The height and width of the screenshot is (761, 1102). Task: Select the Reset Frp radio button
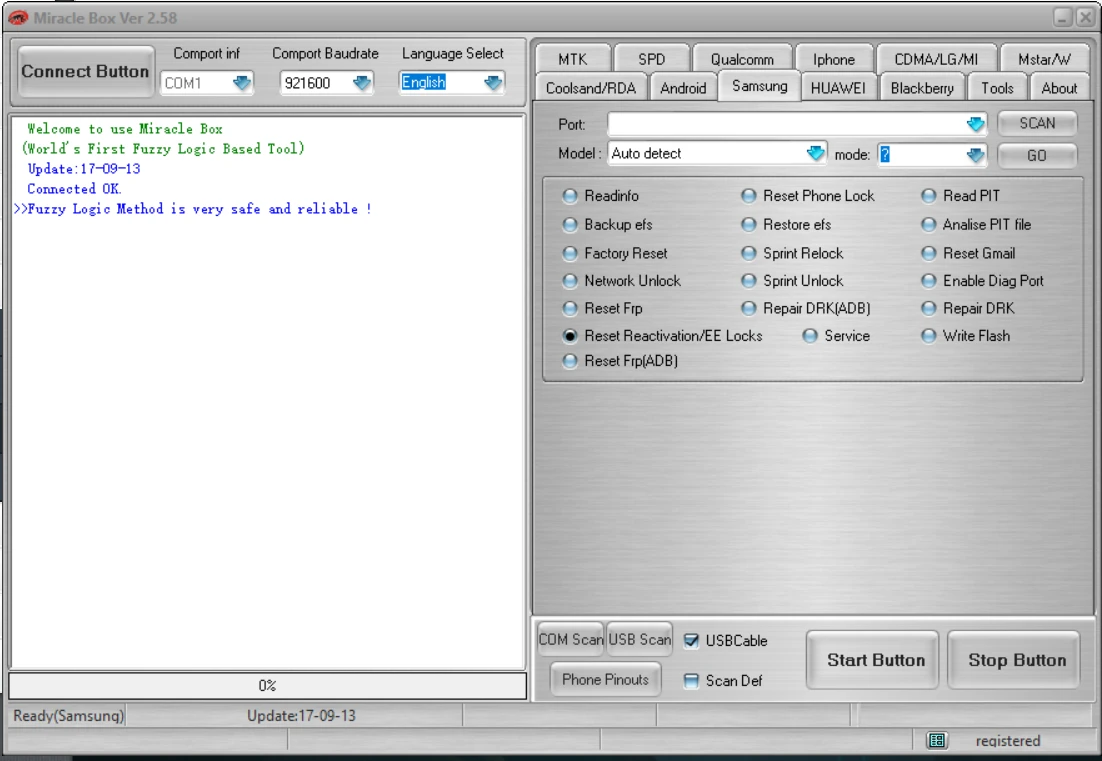tap(570, 308)
